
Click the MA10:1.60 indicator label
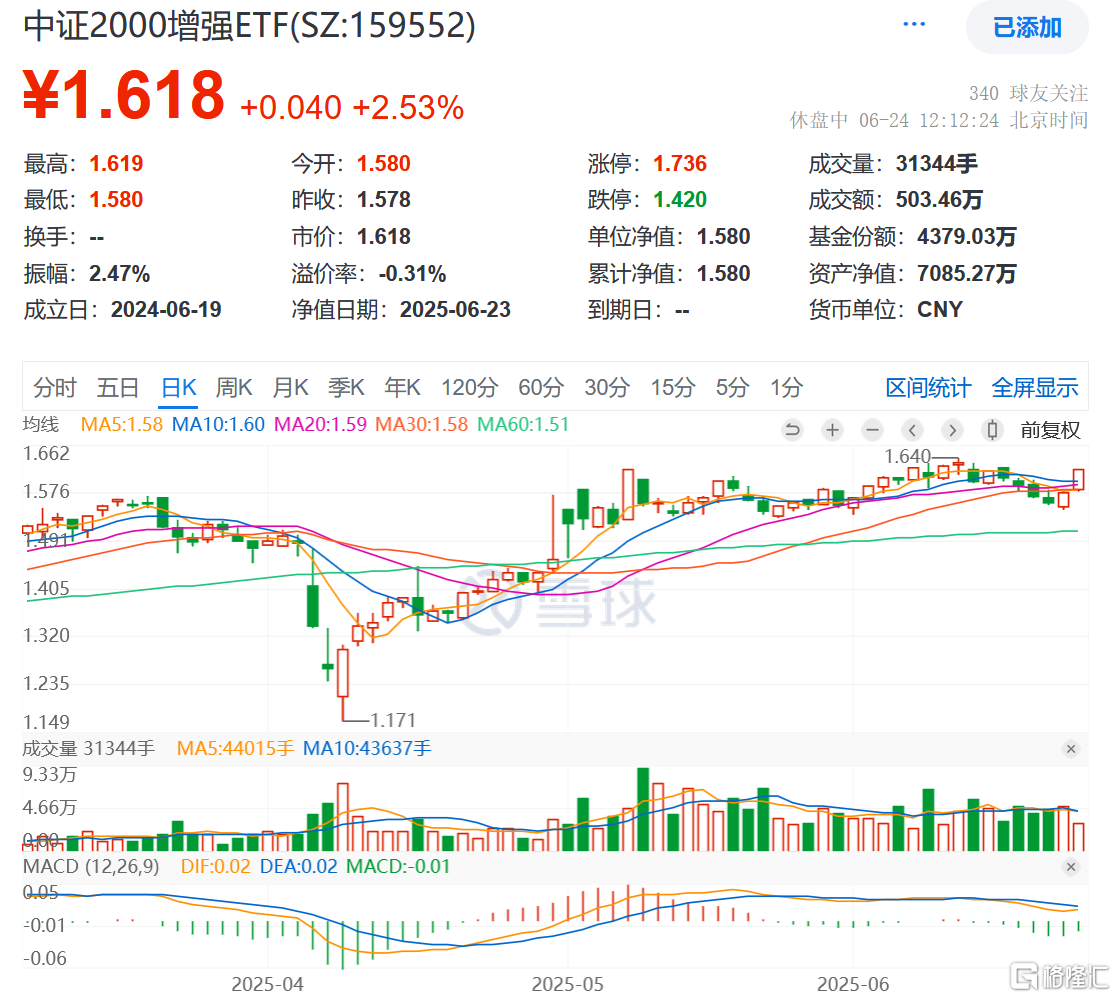pos(219,425)
